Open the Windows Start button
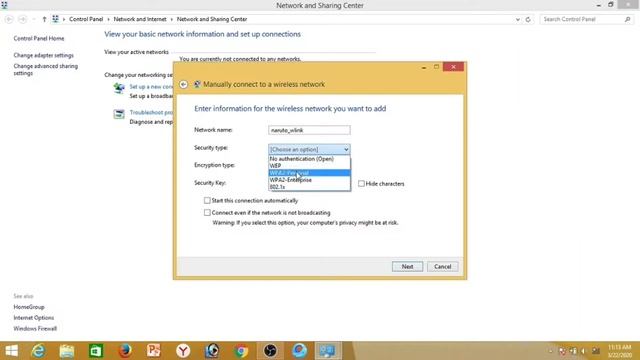This screenshot has height=360, width=640. pyautogui.click(x=11, y=351)
